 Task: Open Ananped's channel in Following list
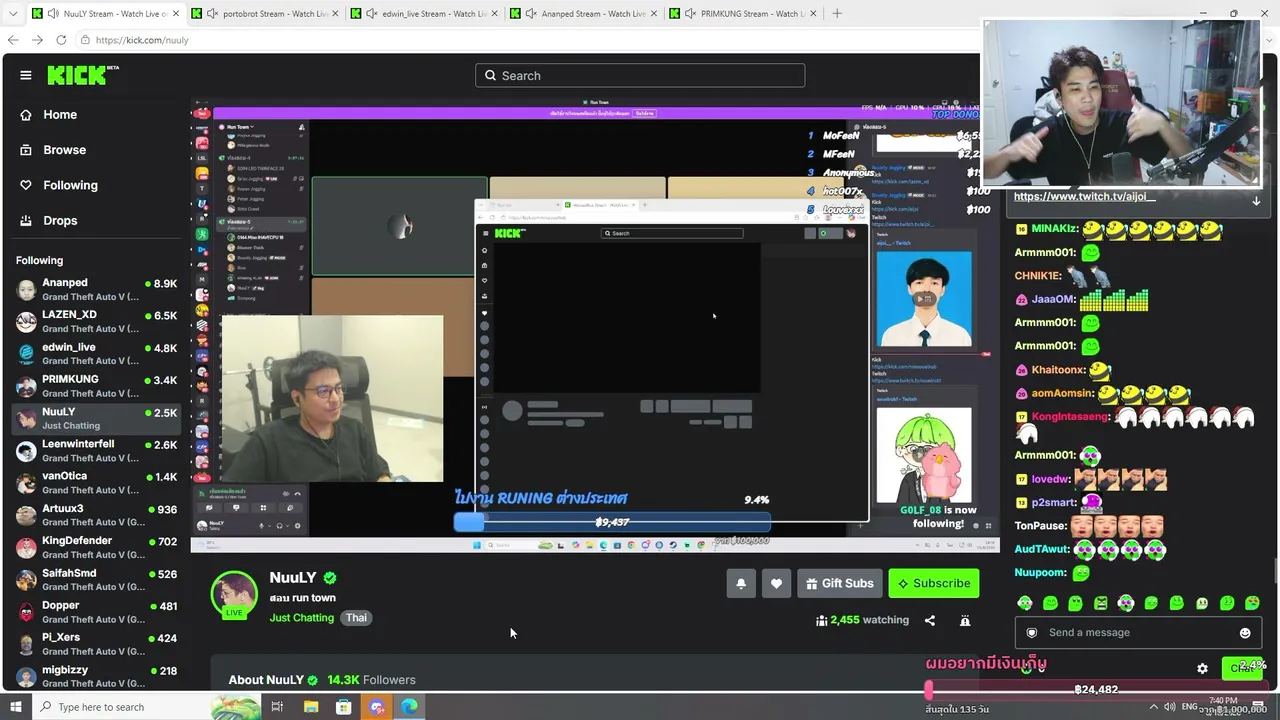[96, 290]
